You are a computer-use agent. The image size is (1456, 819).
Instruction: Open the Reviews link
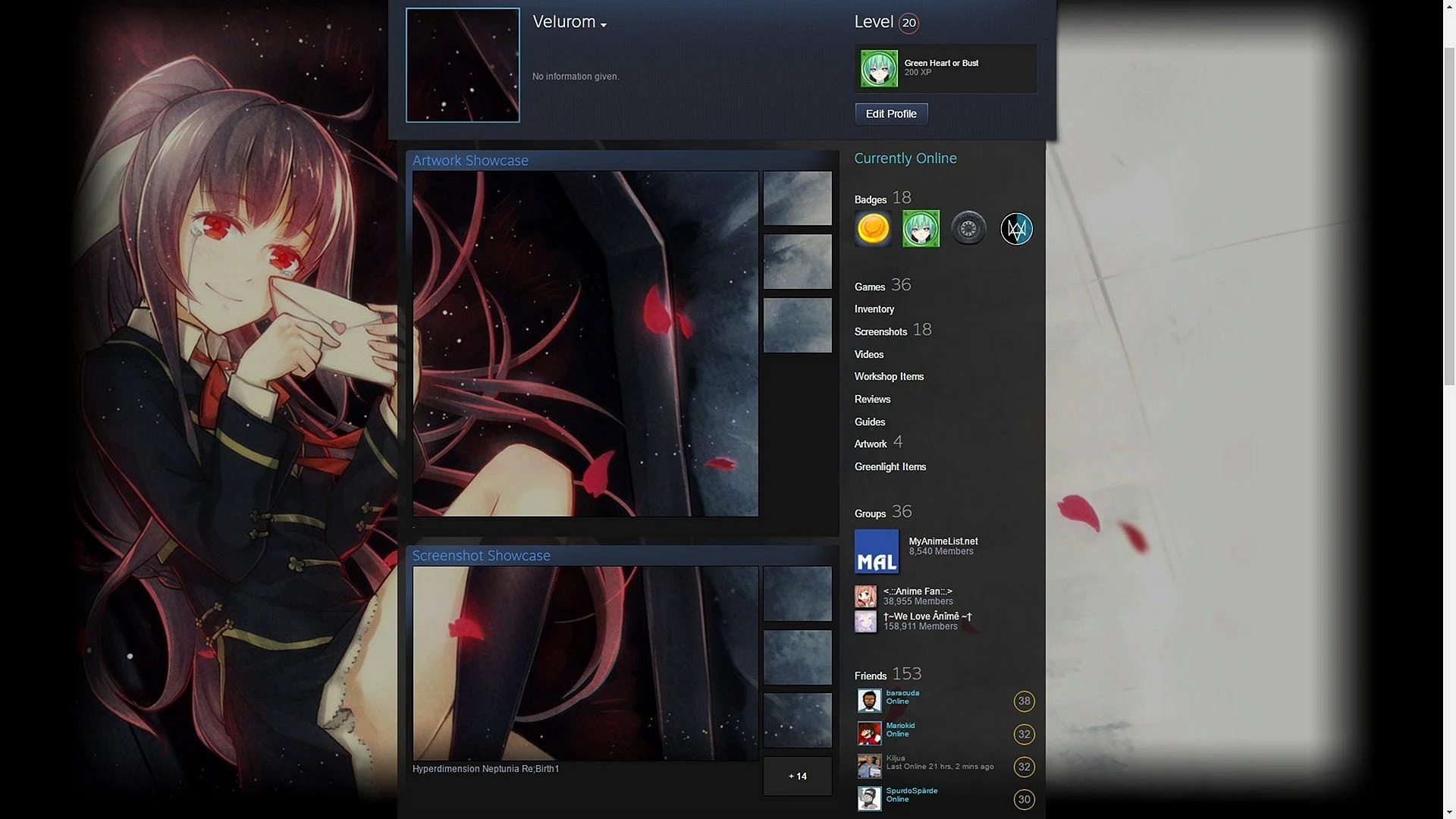[x=872, y=400]
